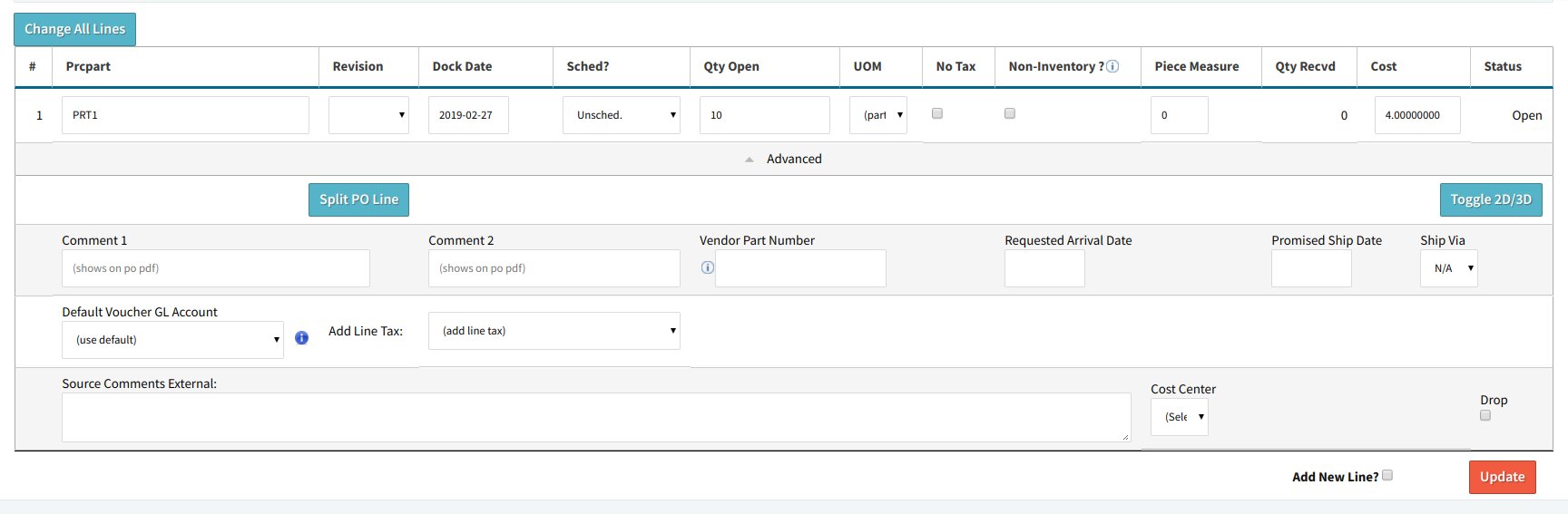Toggle the Non-Inventory checkbox
This screenshot has width=1568, height=514.
tap(1010, 113)
